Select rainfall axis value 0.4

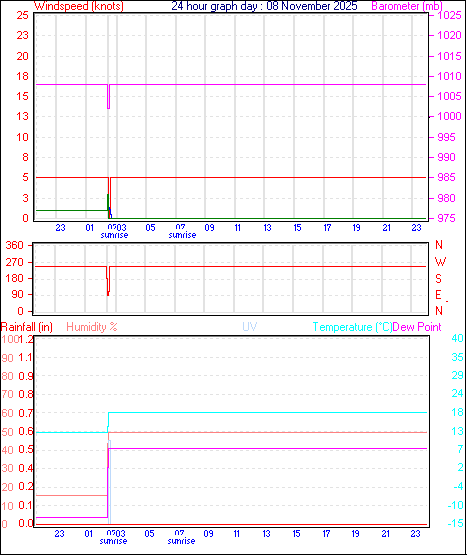pyautogui.click(x=26, y=468)
